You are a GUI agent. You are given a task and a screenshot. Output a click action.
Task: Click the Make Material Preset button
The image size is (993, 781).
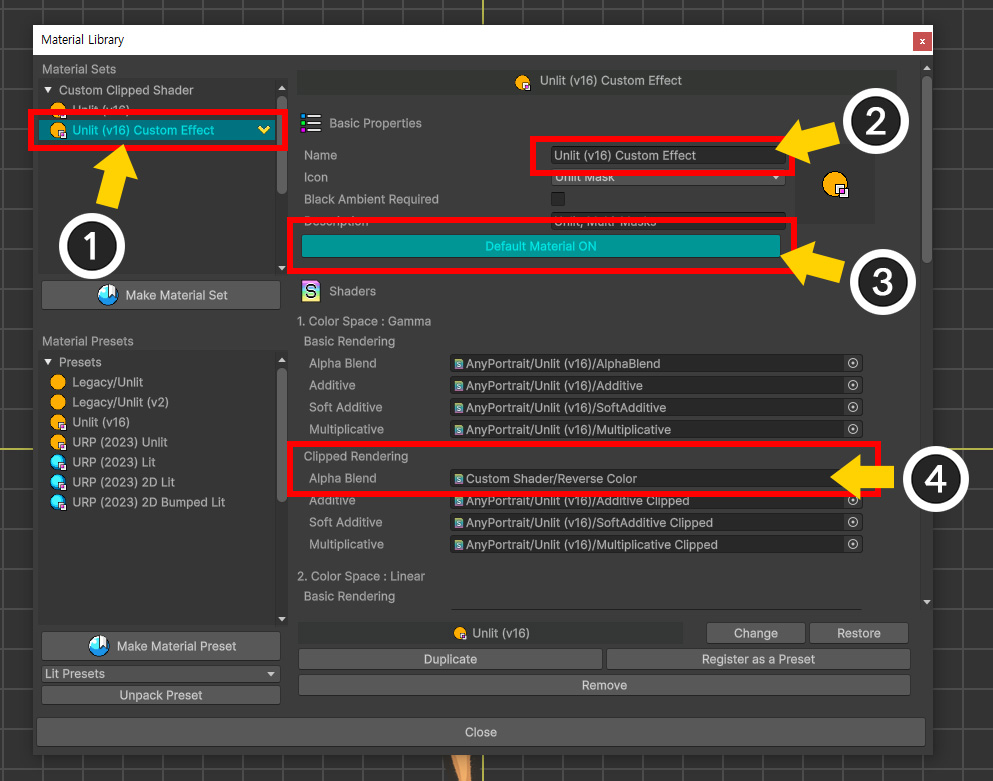pyautogui.click(x=161, y=646)
